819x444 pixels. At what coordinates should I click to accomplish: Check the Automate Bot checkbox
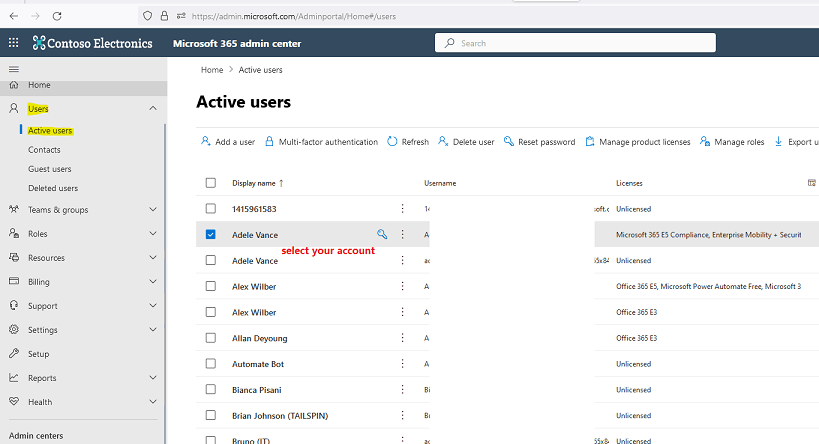point(210,364)
